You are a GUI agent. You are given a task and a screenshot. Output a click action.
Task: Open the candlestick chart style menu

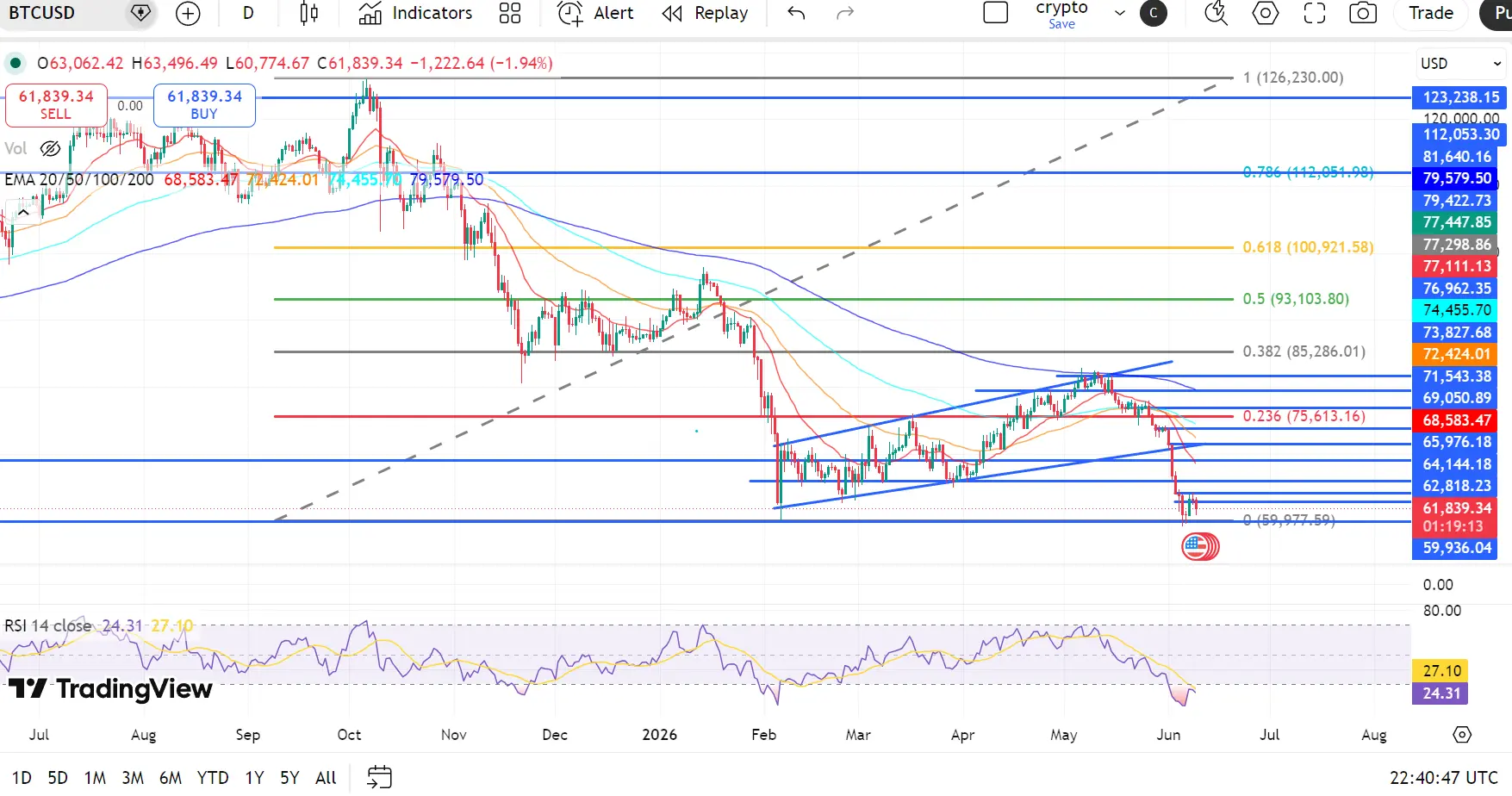308,13
